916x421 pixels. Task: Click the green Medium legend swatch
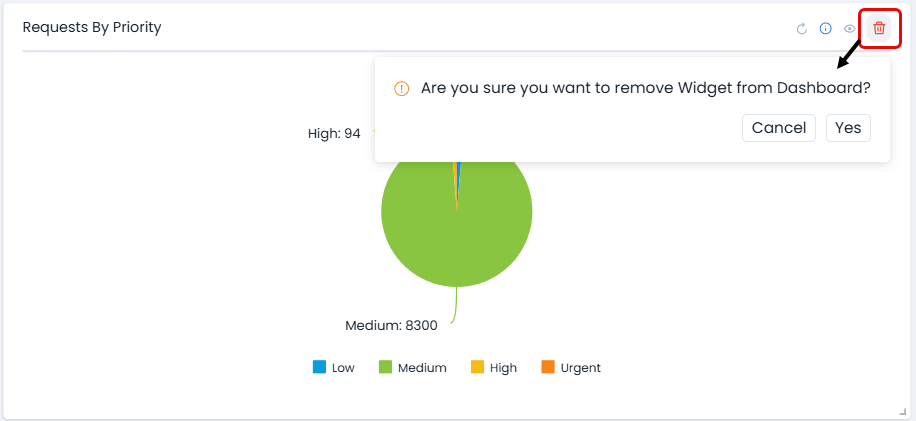coord(385,367)
